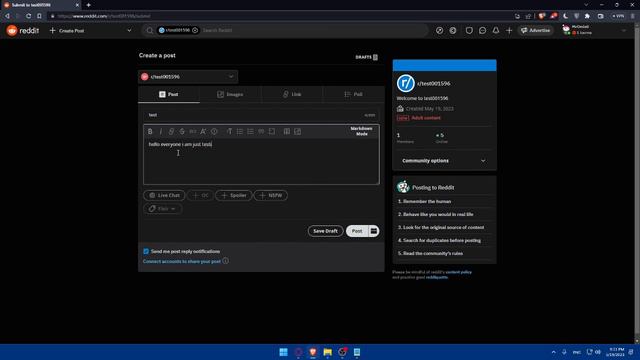640x360 pixels.
Task: Open the moderation shield icon in header
Action: [469, 31]
